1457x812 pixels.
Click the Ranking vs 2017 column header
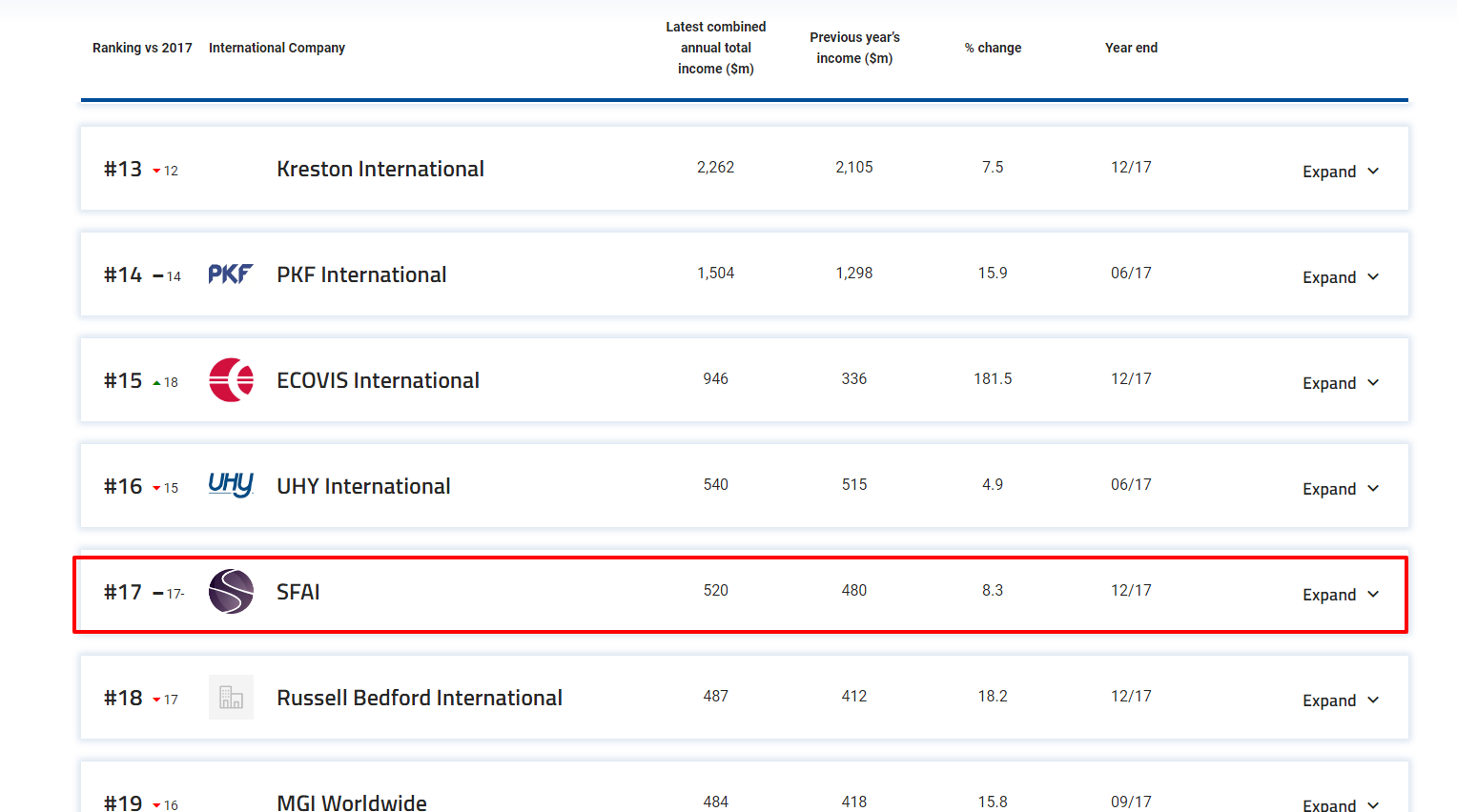point(142,48)
